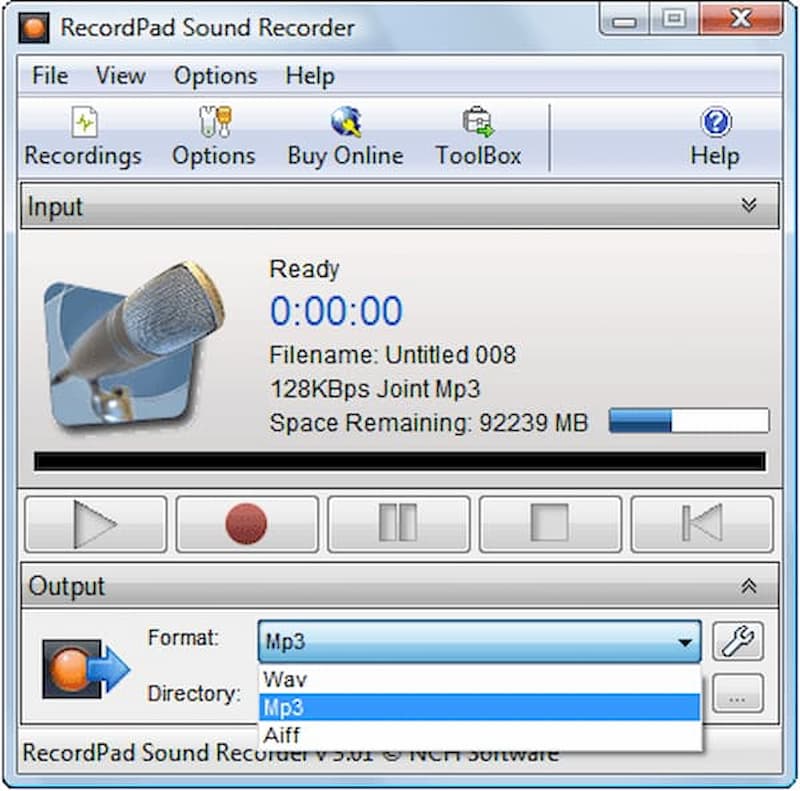Click the Space Remaining progress bar
Image resolution: width=800 pixels, height=791 pixels.
coord(688,421)
